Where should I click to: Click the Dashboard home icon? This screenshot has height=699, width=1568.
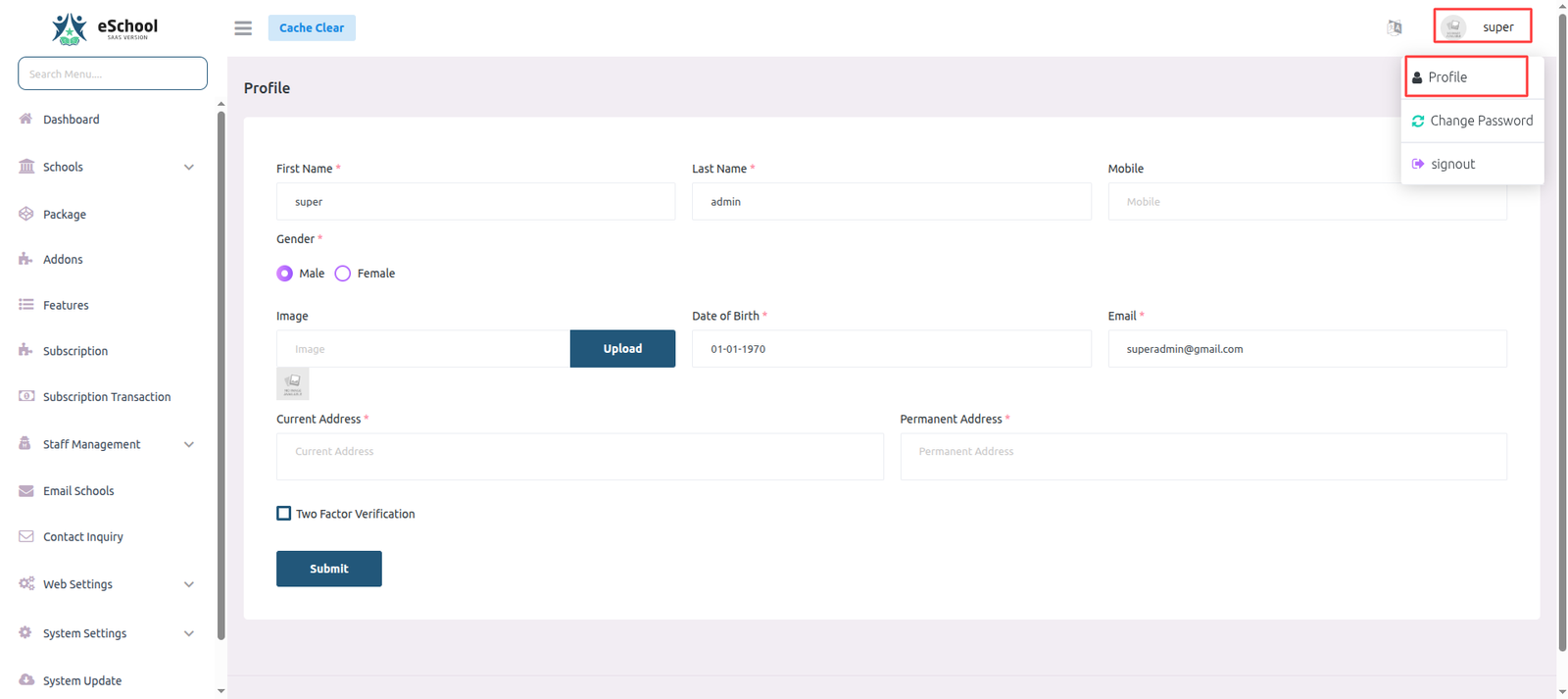click(x=26, y=119)
